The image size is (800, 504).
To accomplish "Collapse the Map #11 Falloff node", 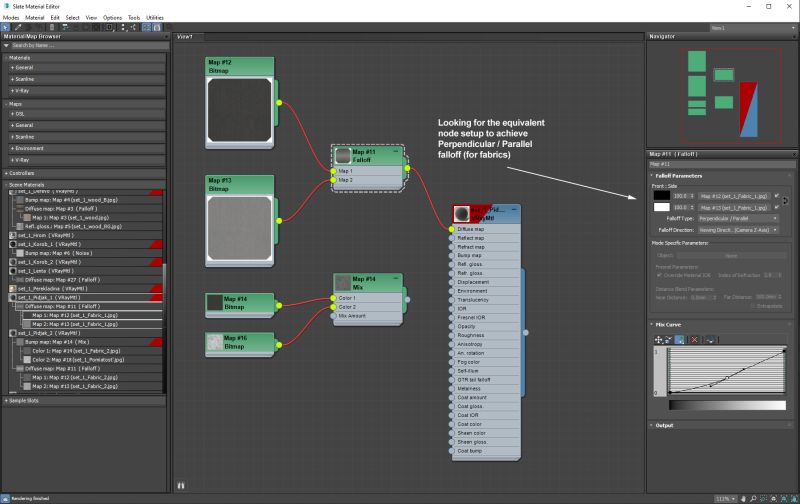I will click(396, 152).
